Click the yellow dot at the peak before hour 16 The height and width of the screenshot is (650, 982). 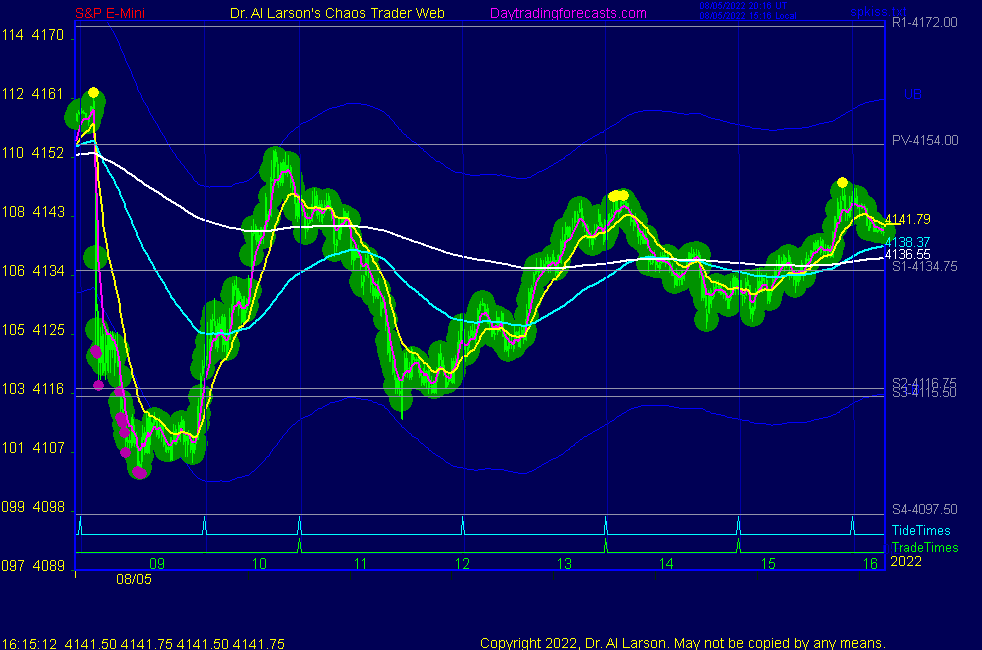(x=842, y=183)
